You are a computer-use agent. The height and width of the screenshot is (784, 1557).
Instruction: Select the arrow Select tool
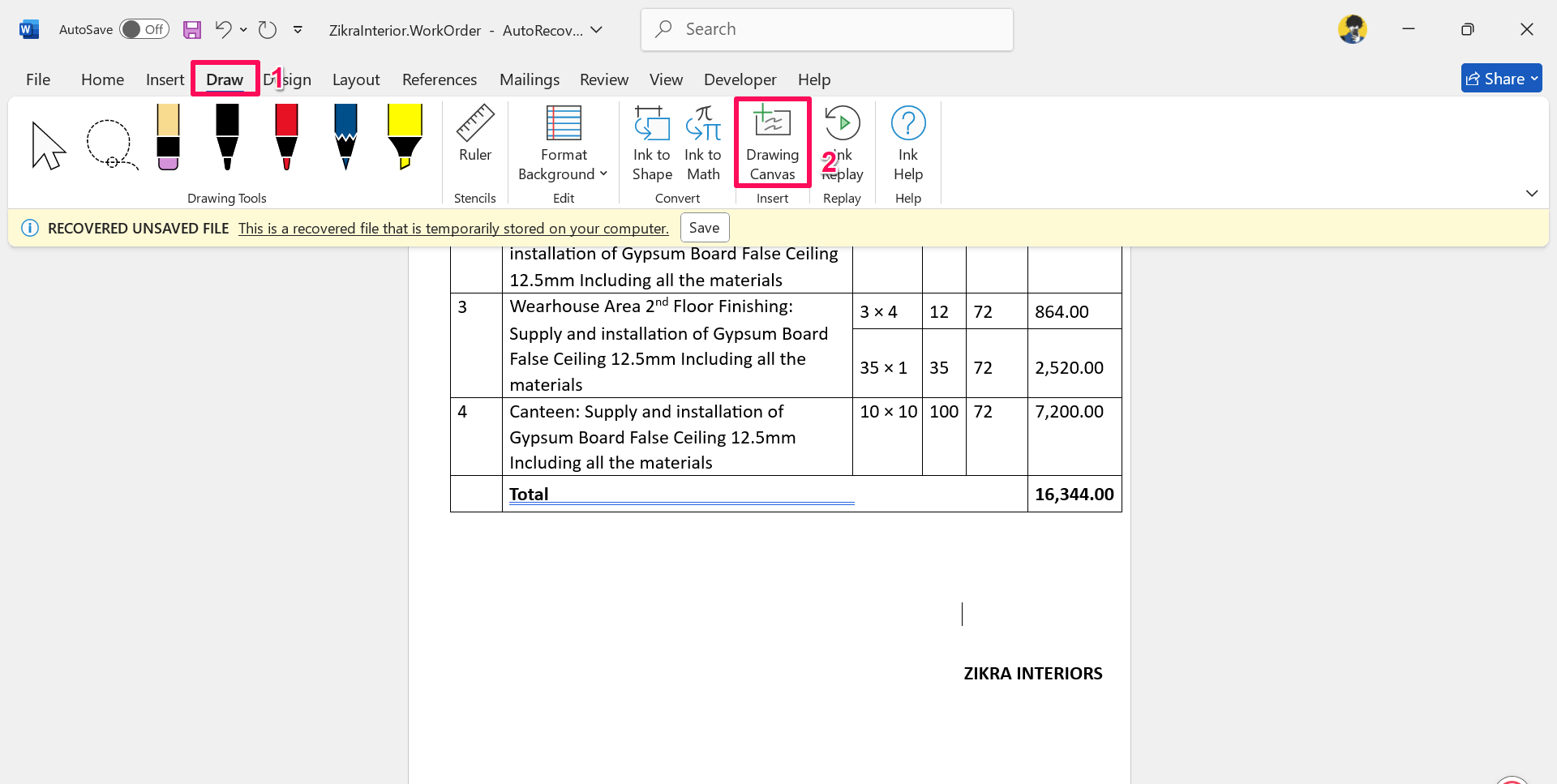tap(48, 144)
